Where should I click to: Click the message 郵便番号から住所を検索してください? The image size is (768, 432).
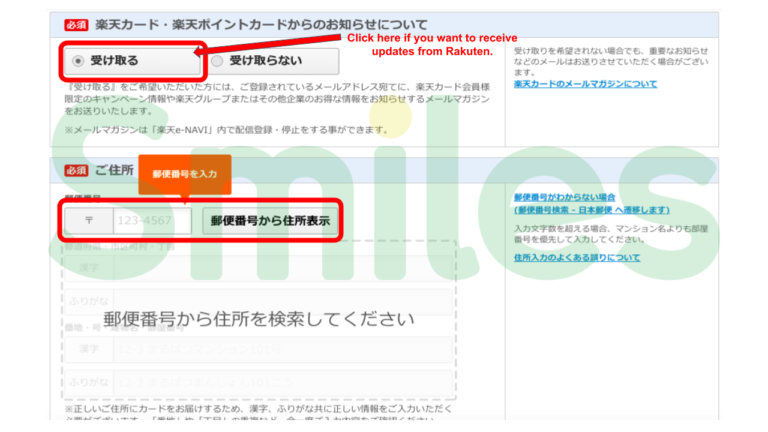259,319
